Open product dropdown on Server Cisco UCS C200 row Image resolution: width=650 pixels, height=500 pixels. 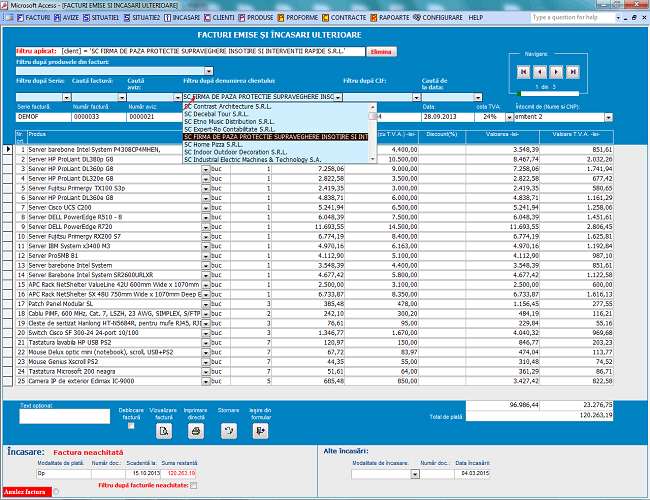[206, 208]
